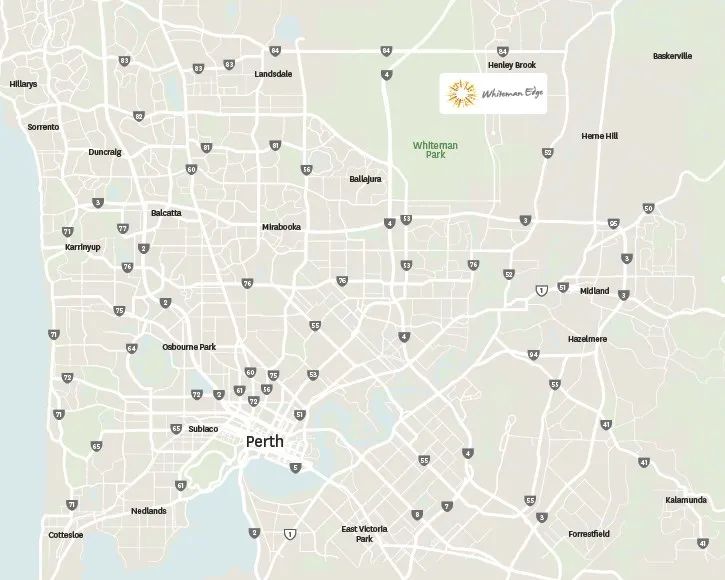Screen dimensions: 725x580
Task: Click the Midland suburb label
Action: (x=595, y=291)
